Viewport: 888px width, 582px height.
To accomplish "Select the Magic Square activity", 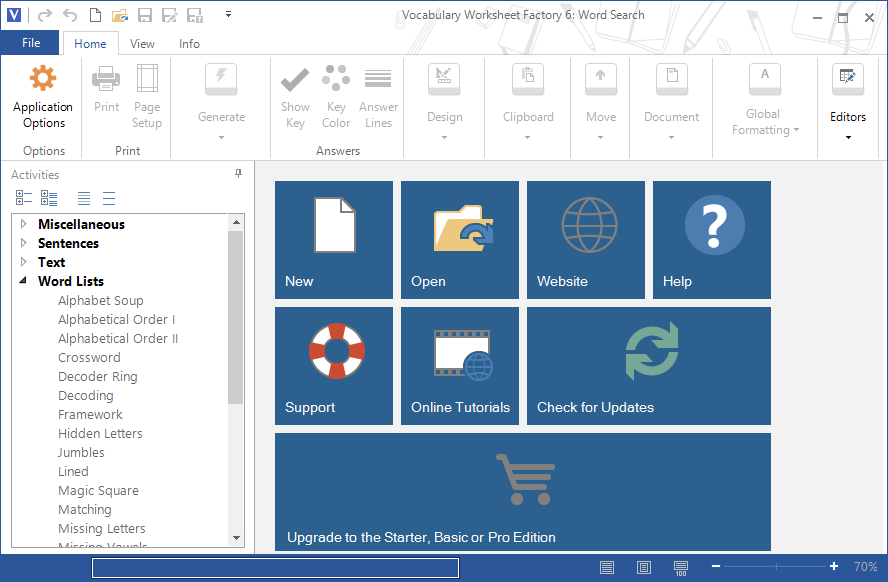I will [x=99, y=490].
